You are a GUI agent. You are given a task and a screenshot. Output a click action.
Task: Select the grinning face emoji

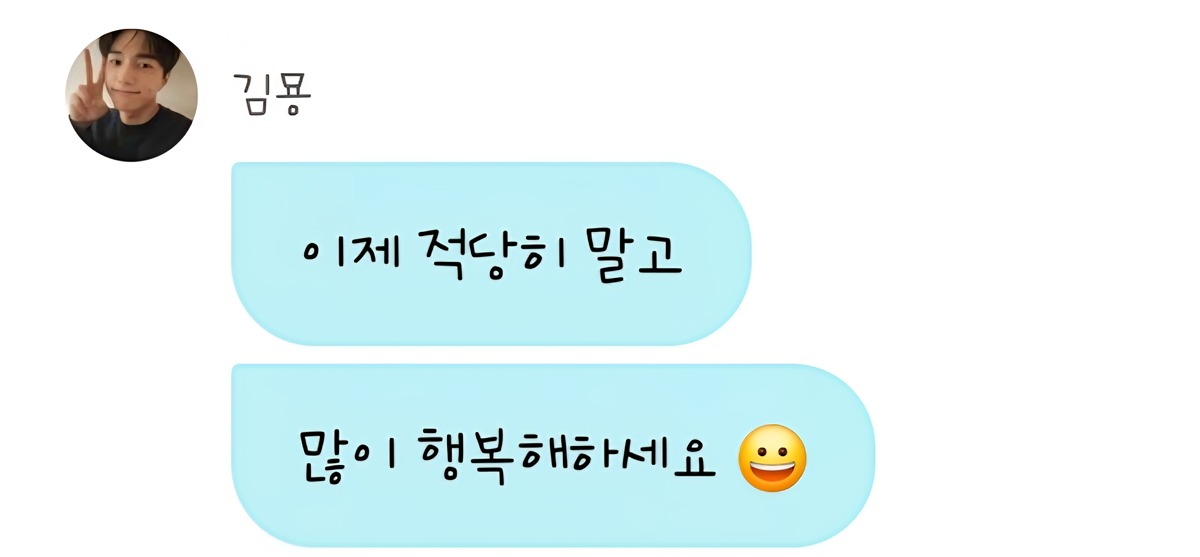point(772,458)
